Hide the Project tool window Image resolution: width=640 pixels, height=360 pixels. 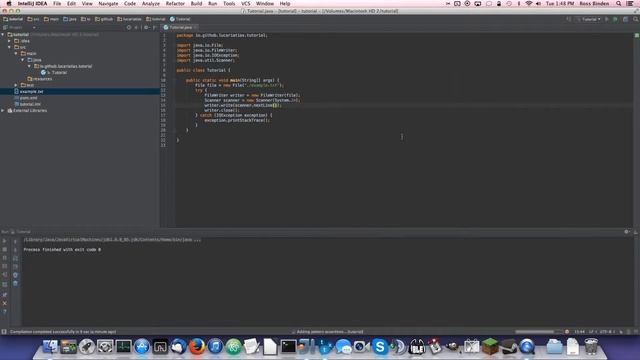pyautogui.click(x=154, y=27)
